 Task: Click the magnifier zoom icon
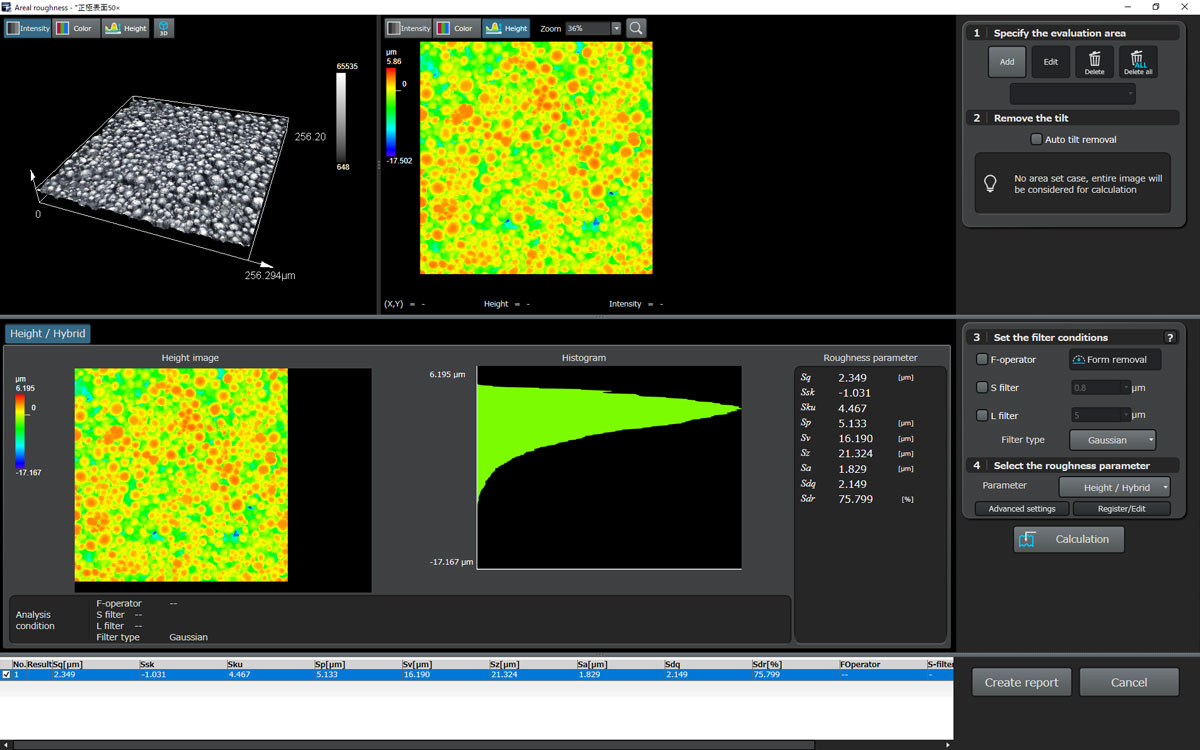coord(636,29)
